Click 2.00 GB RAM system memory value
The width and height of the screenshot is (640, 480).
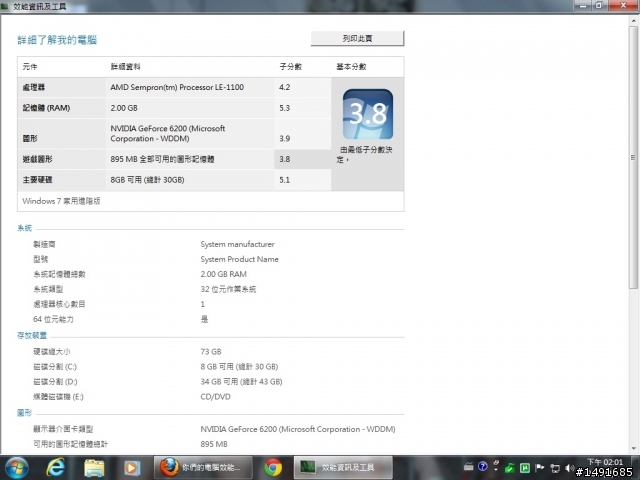pos(223,274)
